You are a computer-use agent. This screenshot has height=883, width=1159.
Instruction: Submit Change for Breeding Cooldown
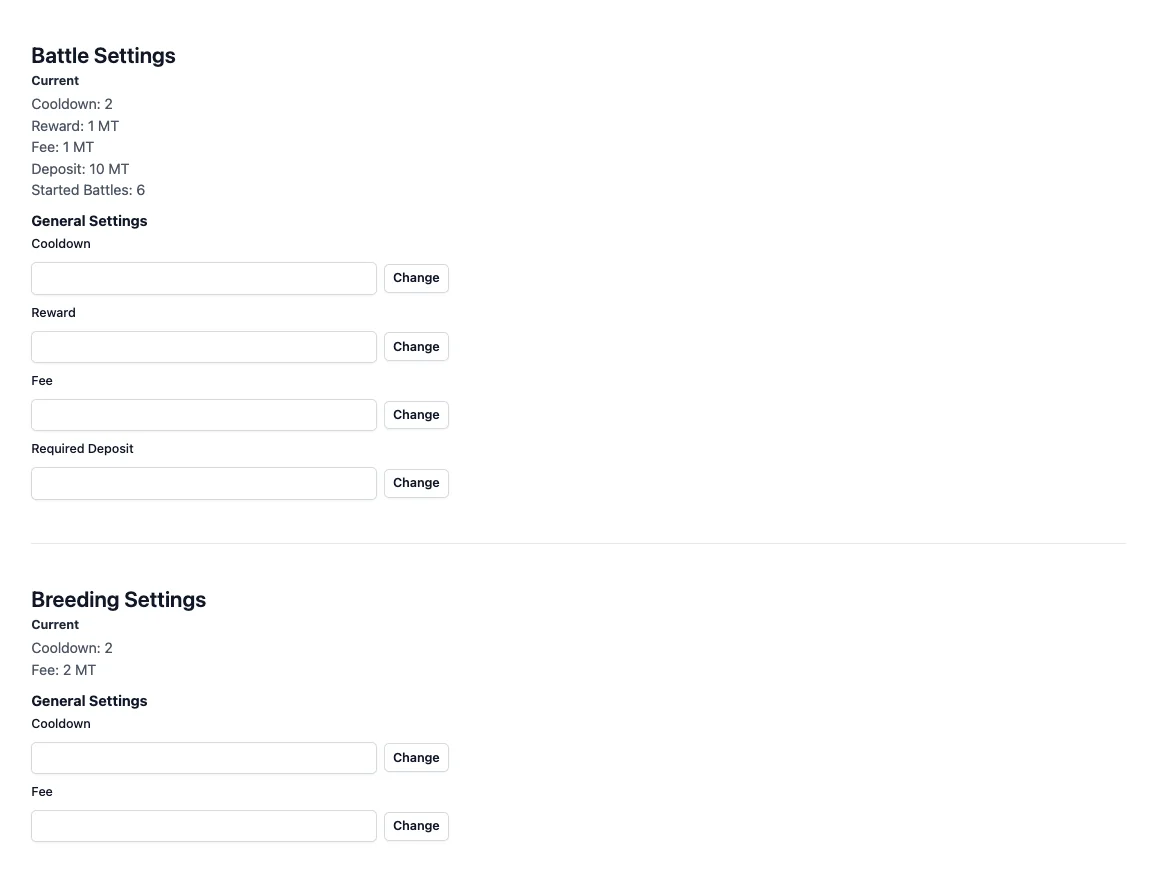(416, 758)
